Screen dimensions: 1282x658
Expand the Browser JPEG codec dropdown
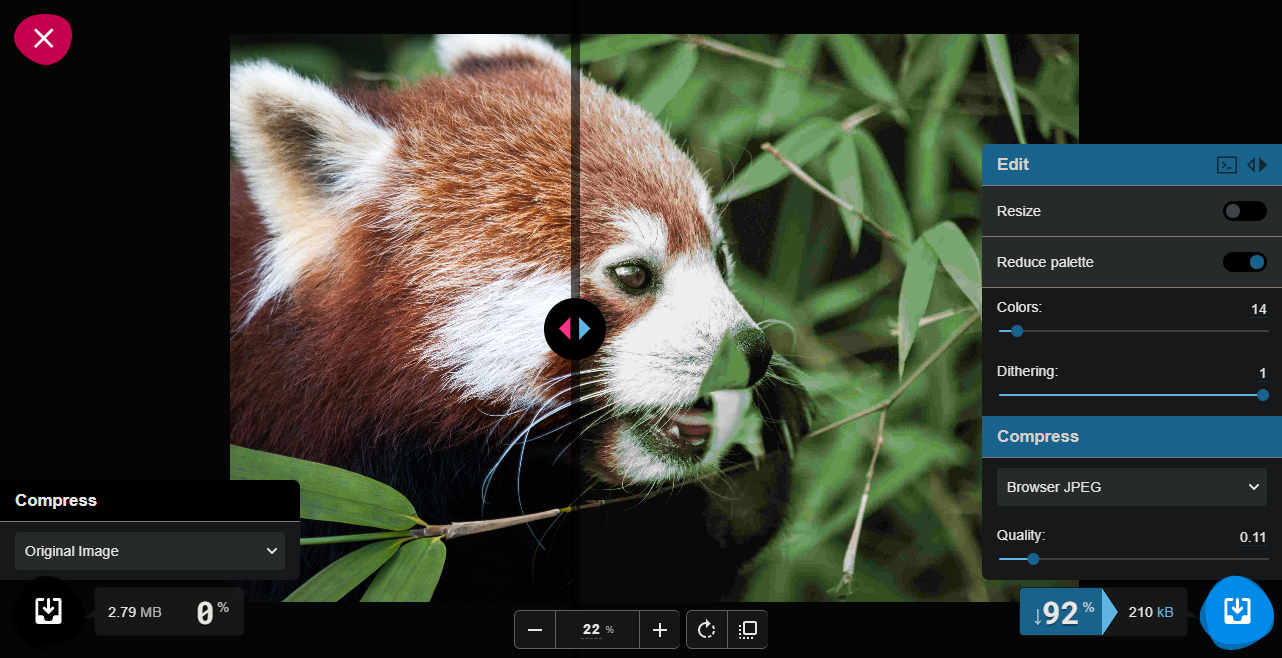(x=1132, y=487)
